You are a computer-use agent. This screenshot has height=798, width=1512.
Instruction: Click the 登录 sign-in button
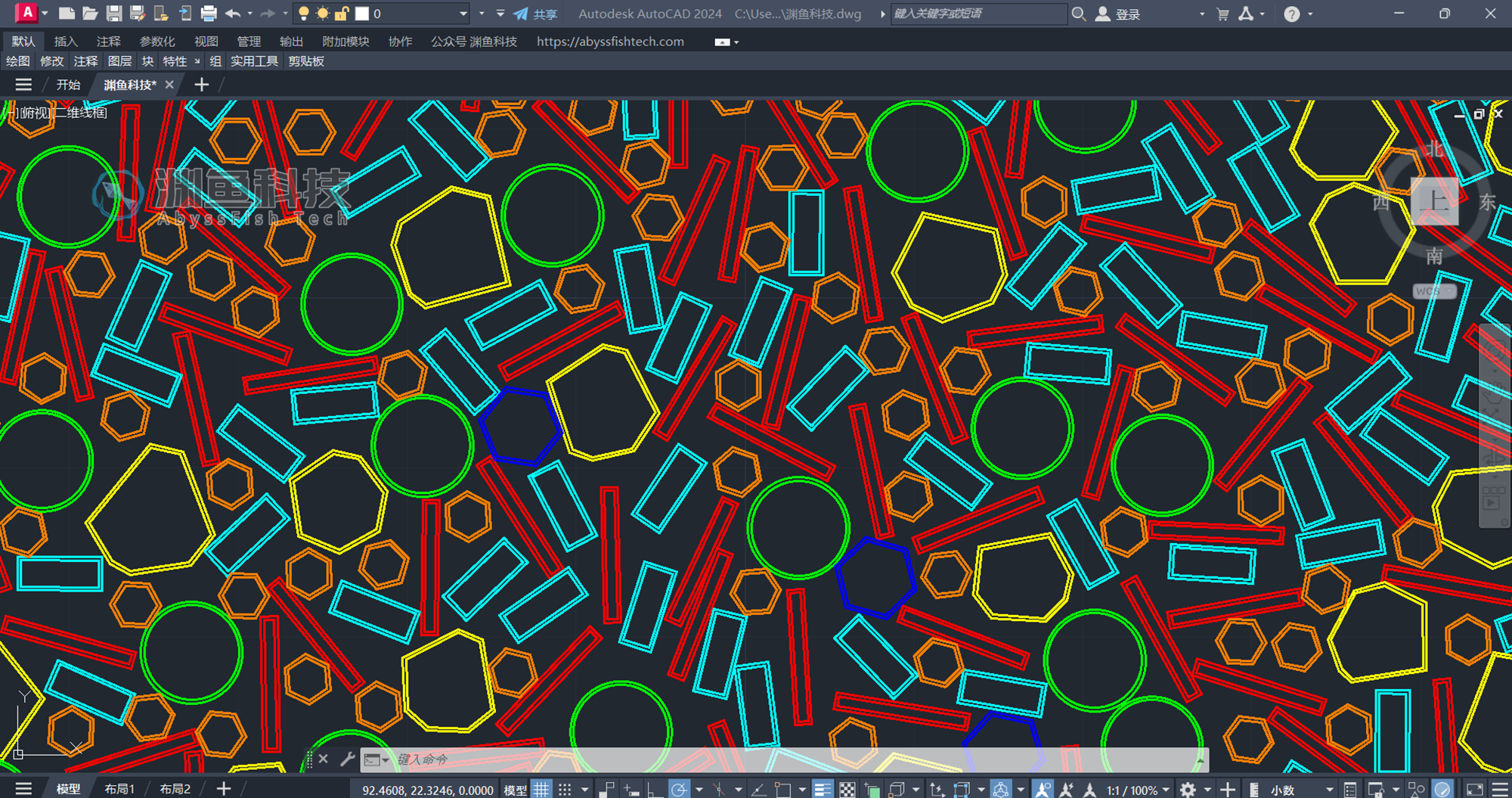click(x=1118, y=14)
